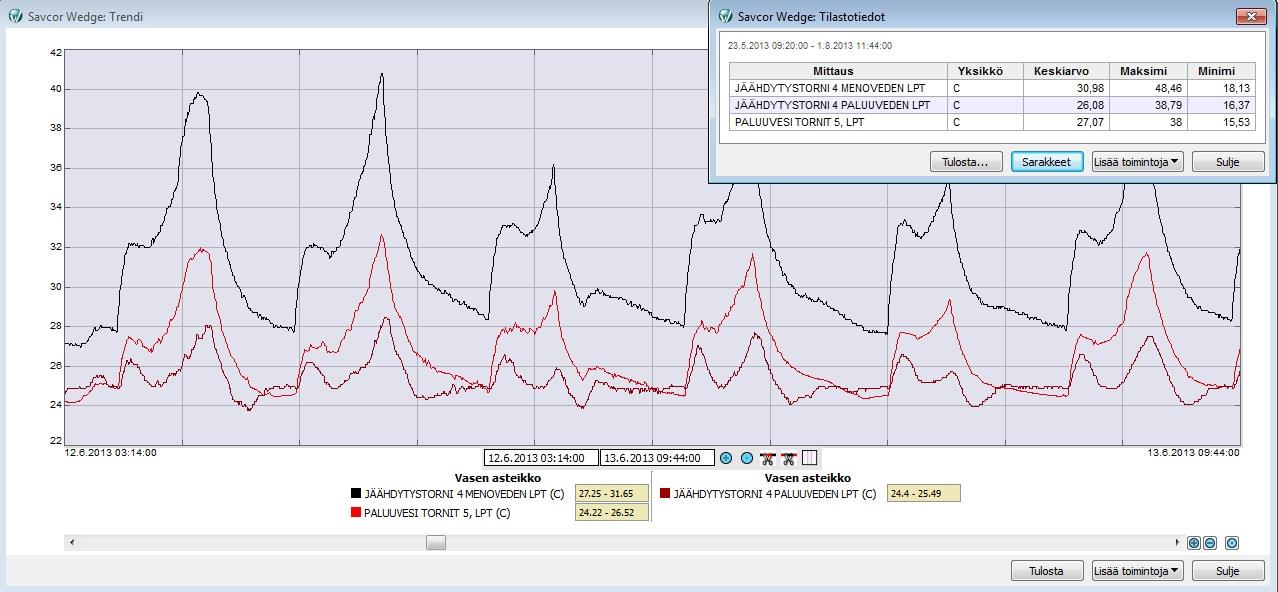The width and height of the screenshot is (1278, 592).
Task: Click minimum value 15,53 in the table
Action: 1235,122
